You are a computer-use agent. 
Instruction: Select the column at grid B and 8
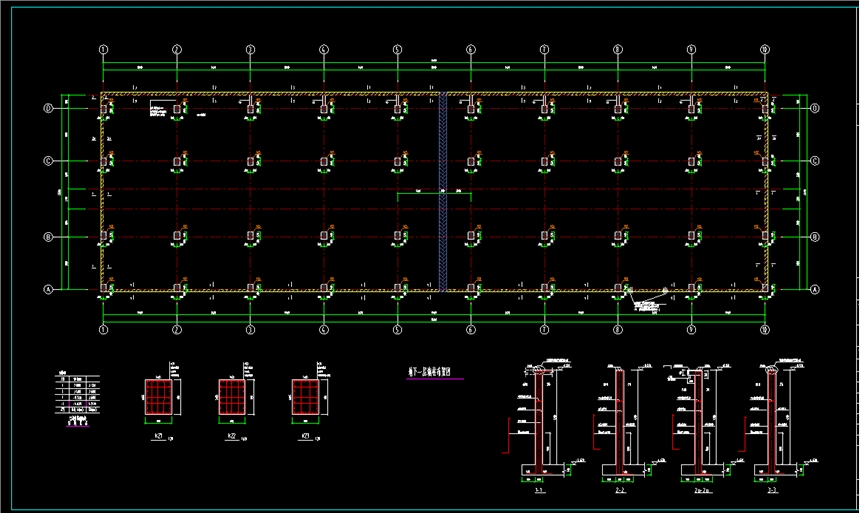pos(618,237)
